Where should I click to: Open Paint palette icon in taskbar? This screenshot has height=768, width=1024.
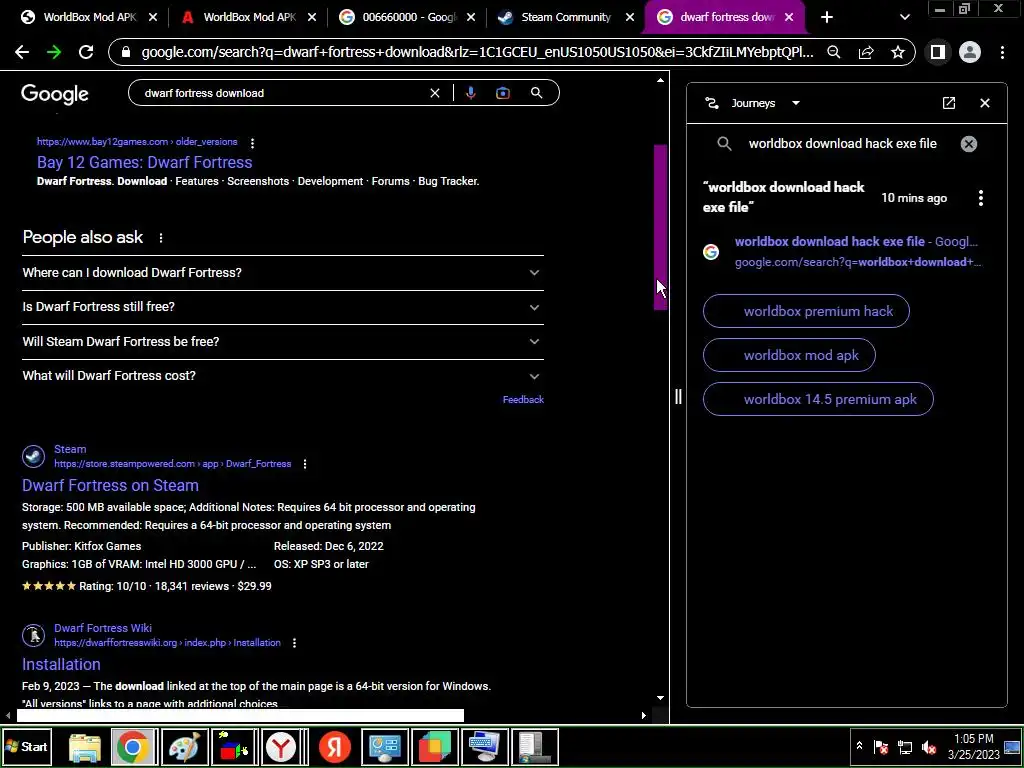(184, 747)
